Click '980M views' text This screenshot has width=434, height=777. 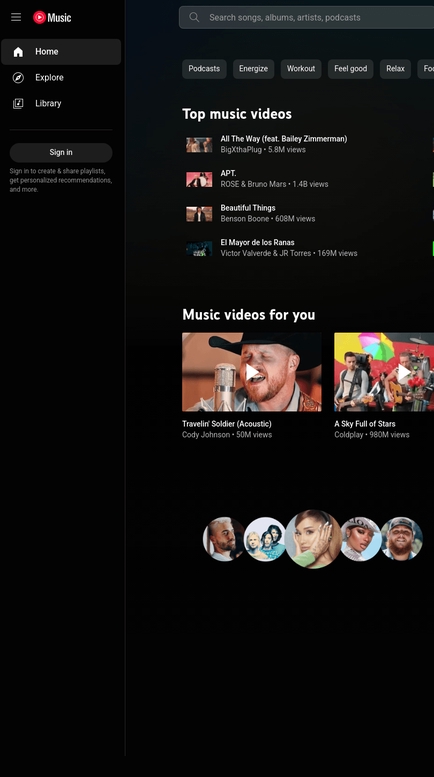point(389,435)
